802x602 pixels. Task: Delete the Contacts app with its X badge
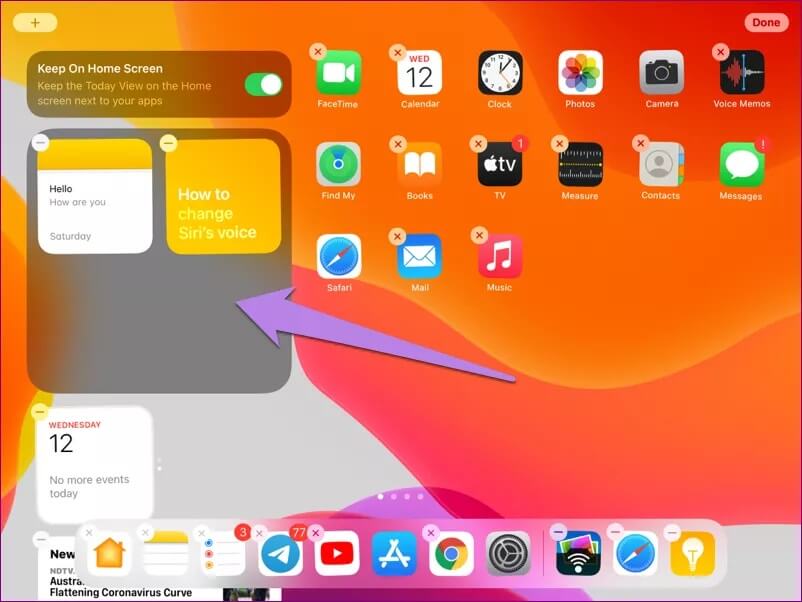coord(640,144)
